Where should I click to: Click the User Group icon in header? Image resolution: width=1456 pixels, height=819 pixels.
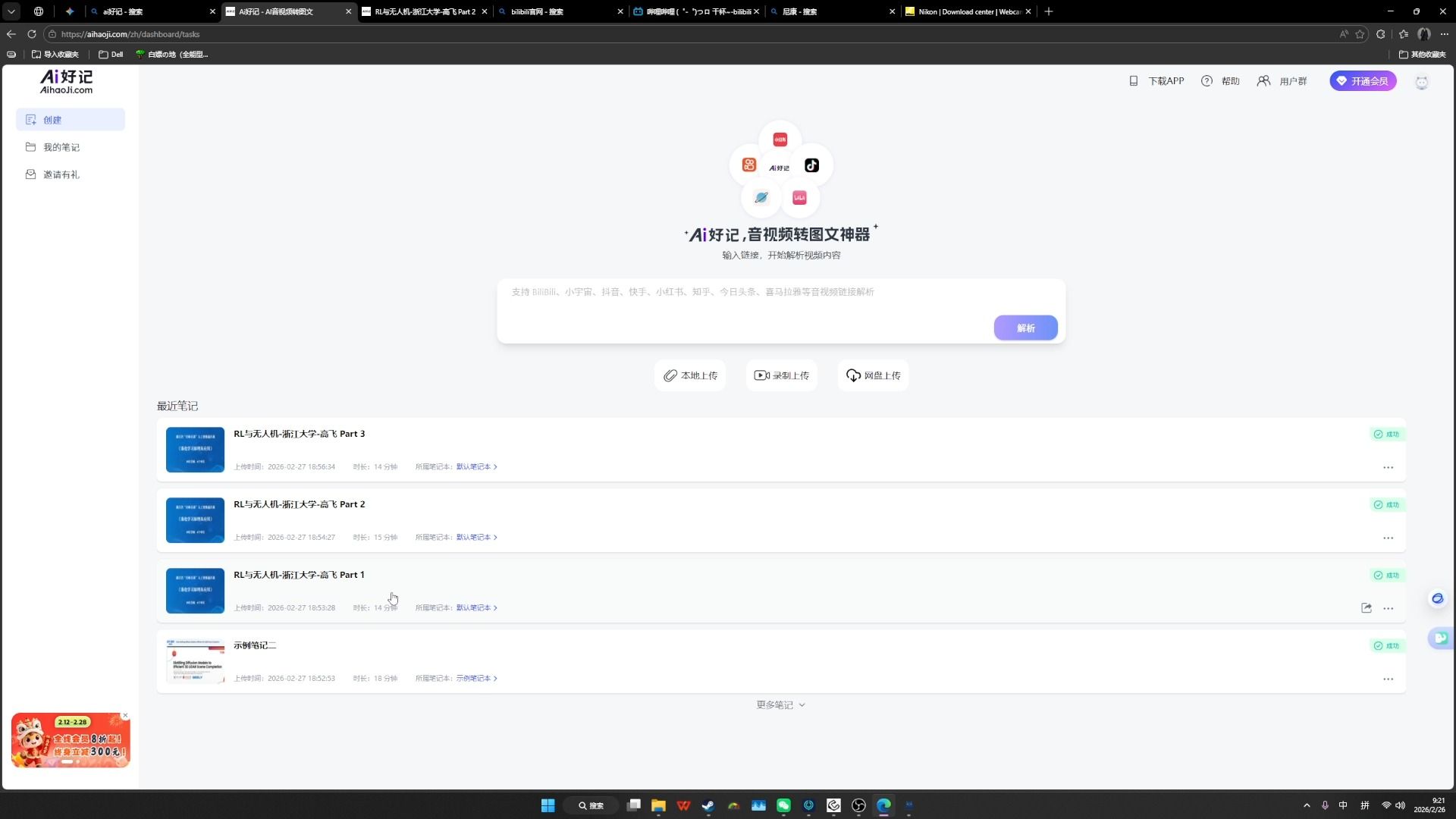(x=1263, y=81)
